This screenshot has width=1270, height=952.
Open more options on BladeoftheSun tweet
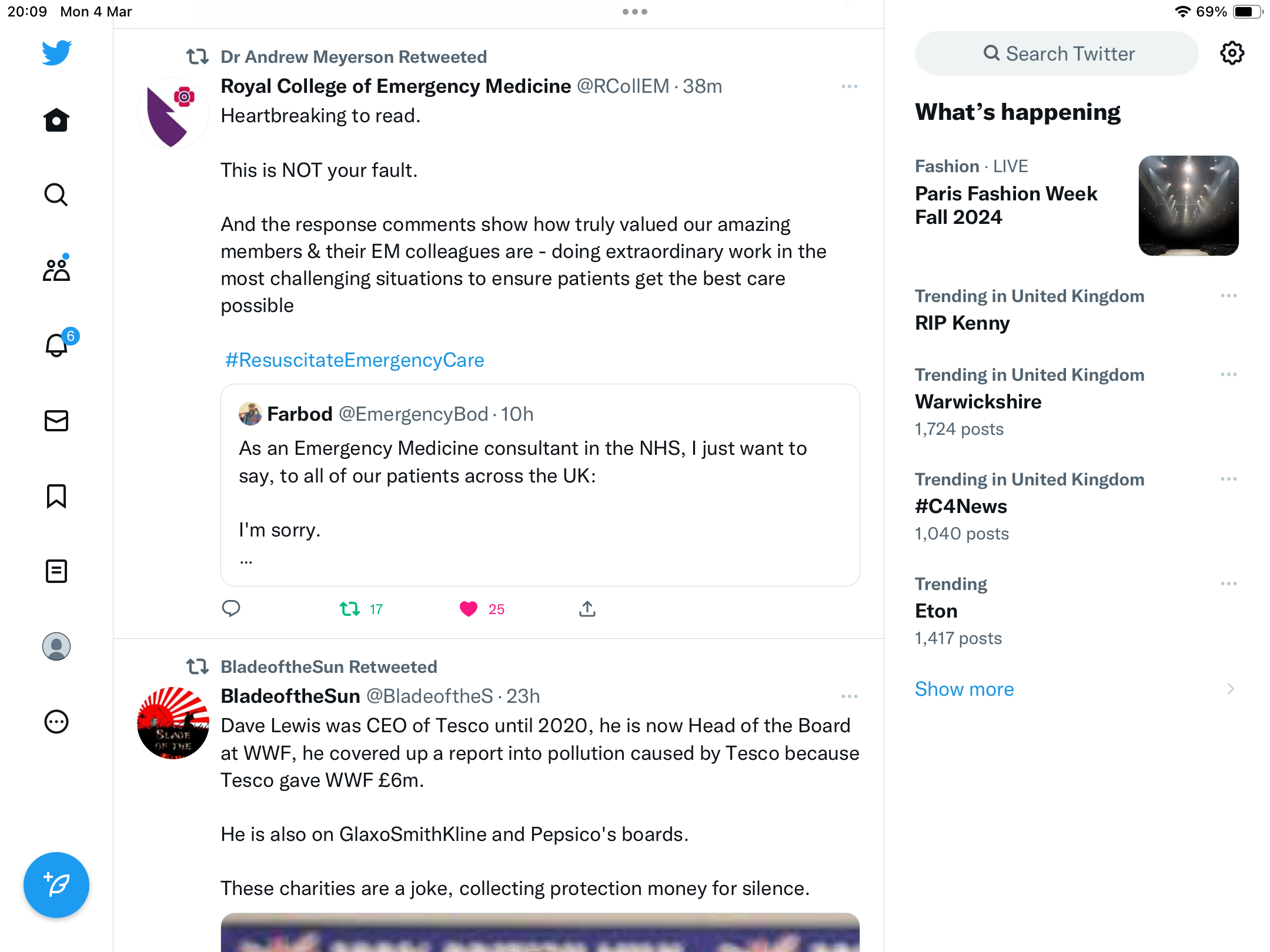(x=850, y=696)
